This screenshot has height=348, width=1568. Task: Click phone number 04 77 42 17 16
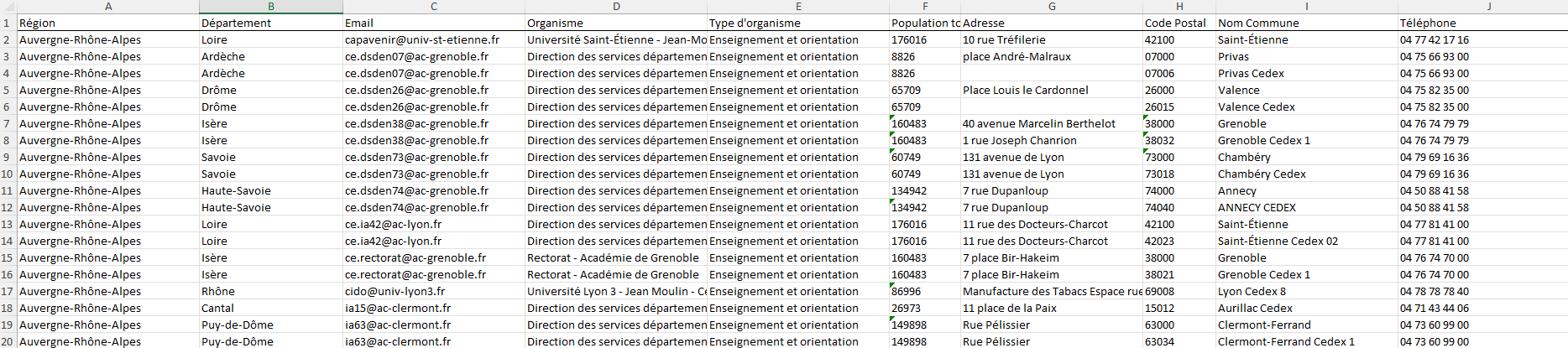click(x=1489, y=39)
